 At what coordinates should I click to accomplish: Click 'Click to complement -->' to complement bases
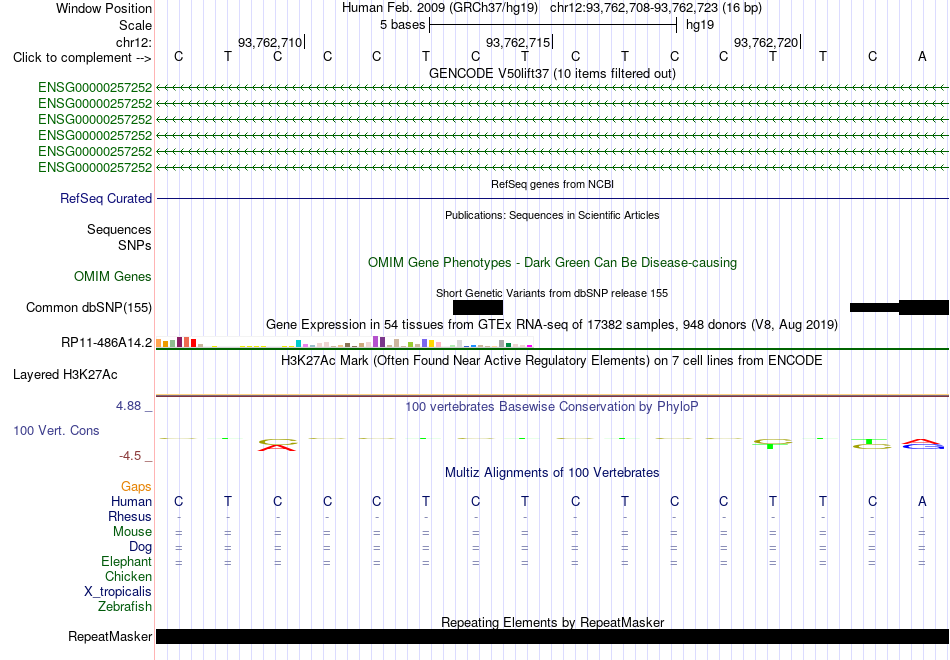pyautogui.click(x=82, y=58)
